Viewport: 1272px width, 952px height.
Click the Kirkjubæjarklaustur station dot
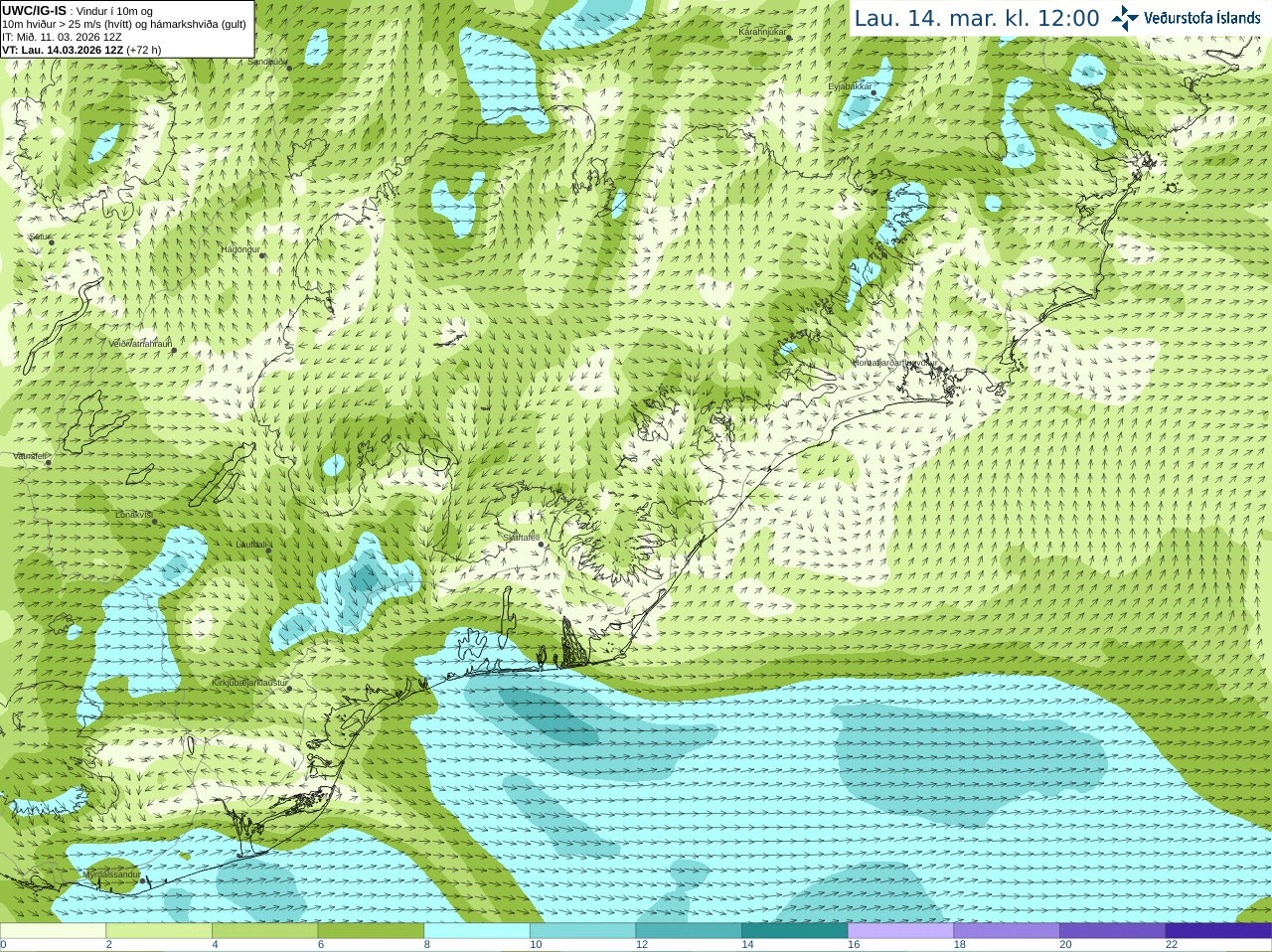pyautogui.click(x=289, y=689)
